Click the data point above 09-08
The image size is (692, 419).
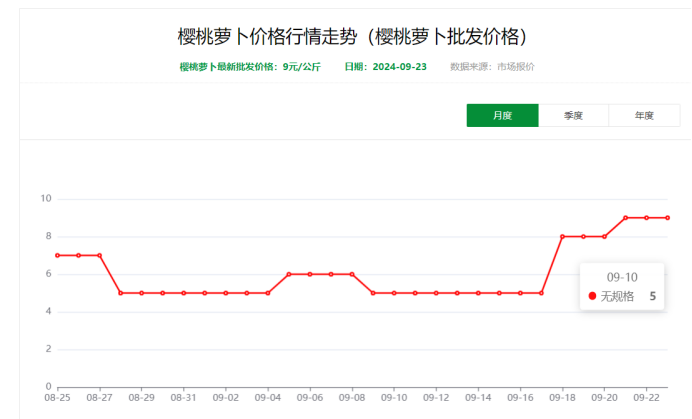click(352, 274)
